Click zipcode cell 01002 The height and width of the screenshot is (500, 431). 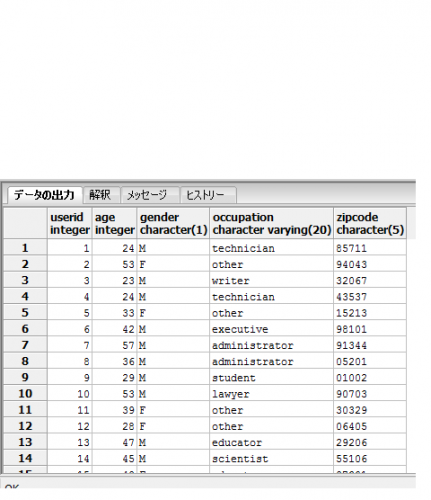pyautogui.click(x=370, y=378)
